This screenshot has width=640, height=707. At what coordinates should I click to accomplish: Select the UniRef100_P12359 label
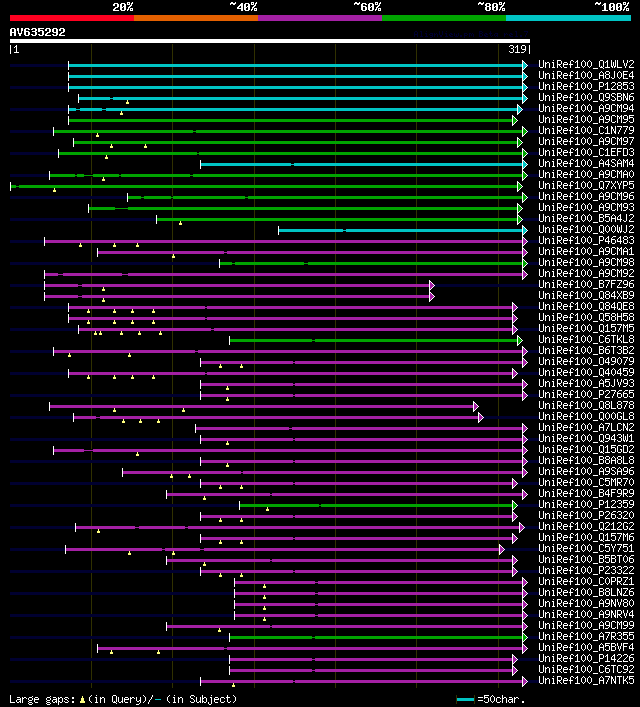coord(586,505)
